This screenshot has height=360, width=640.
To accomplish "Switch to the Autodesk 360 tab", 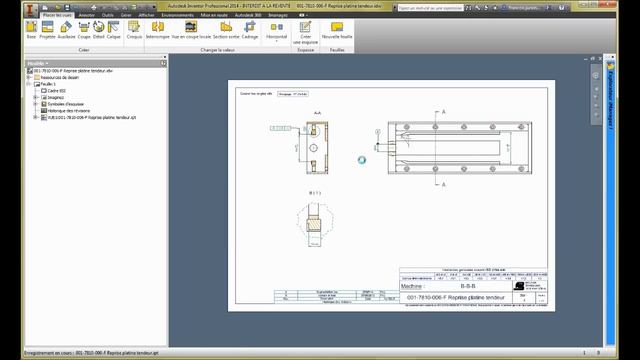I will [248, 15].
